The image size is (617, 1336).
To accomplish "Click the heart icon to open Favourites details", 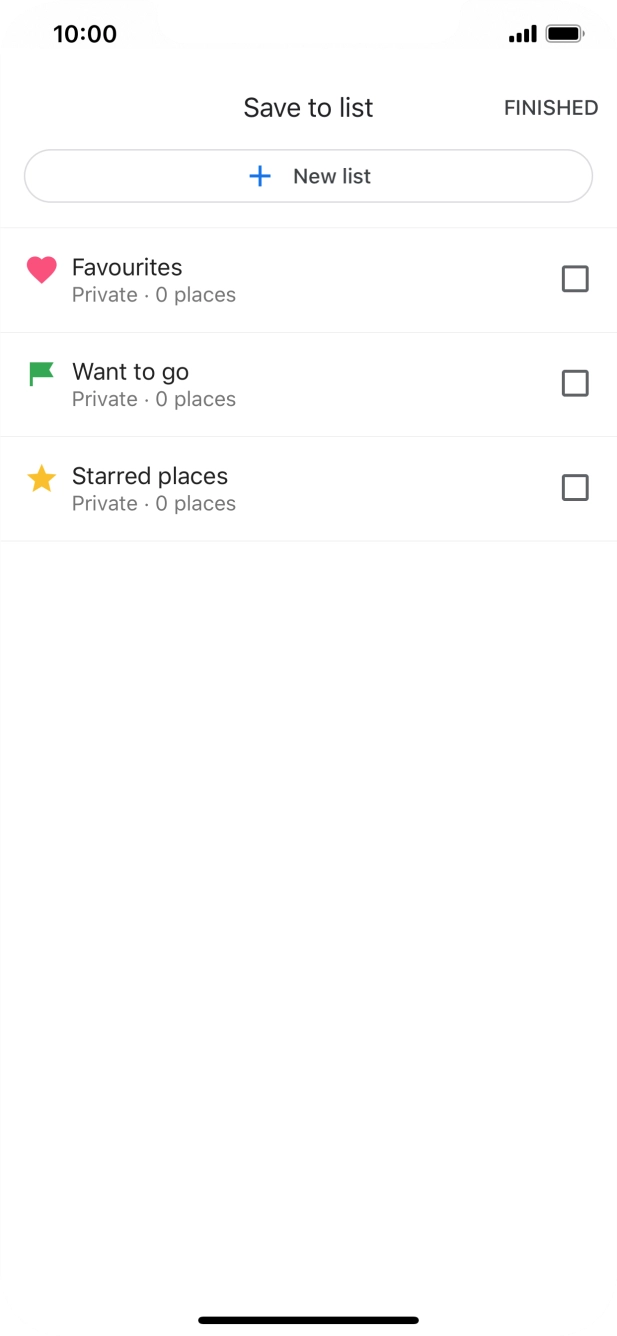I will [x=41, y=269].
